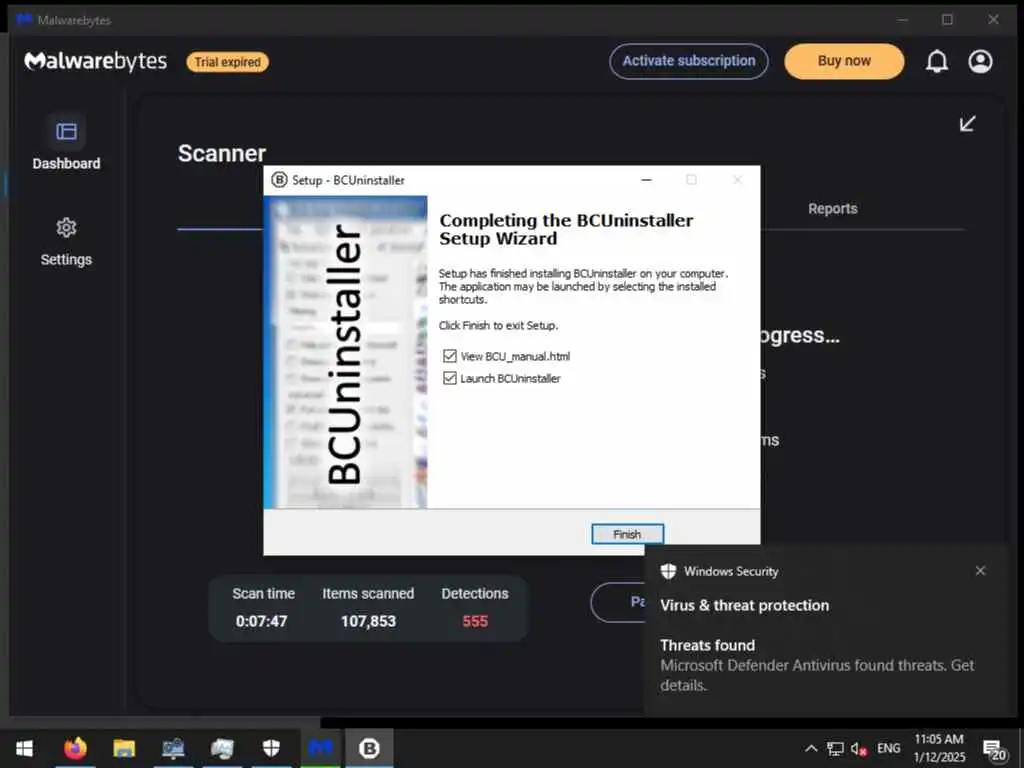Image resolution: width=1024 pixels, height=768 pixels.
Task: Minimize the Malwarebytes window
Action: (902, 20)
